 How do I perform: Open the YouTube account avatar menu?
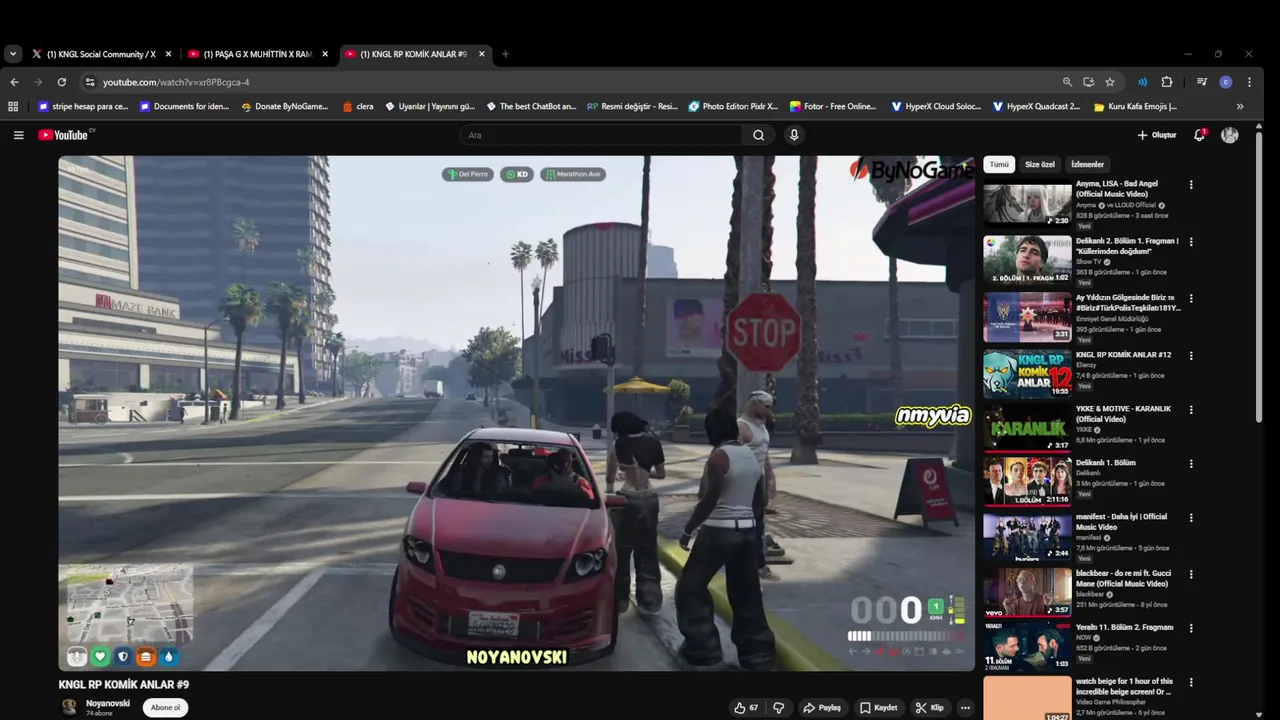click(x=1230, y=135)
